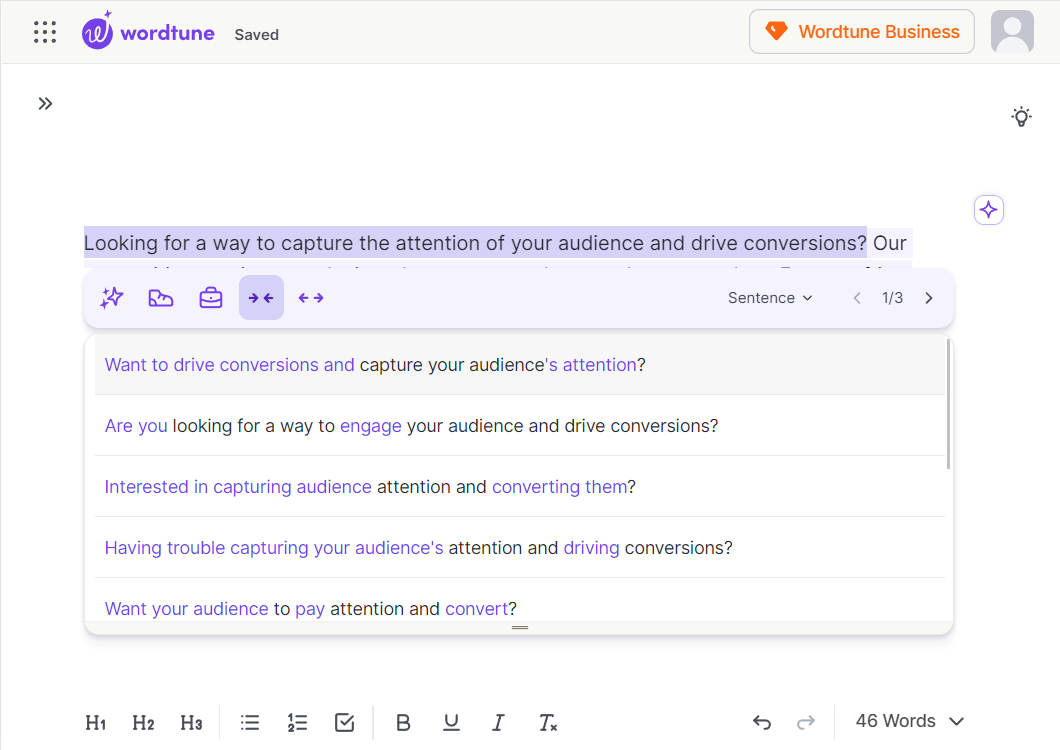The width and height of the screenshot is (1060, 750).
Task: Open suggestions with the lightbulb icon
Action: pos(1021,116)
